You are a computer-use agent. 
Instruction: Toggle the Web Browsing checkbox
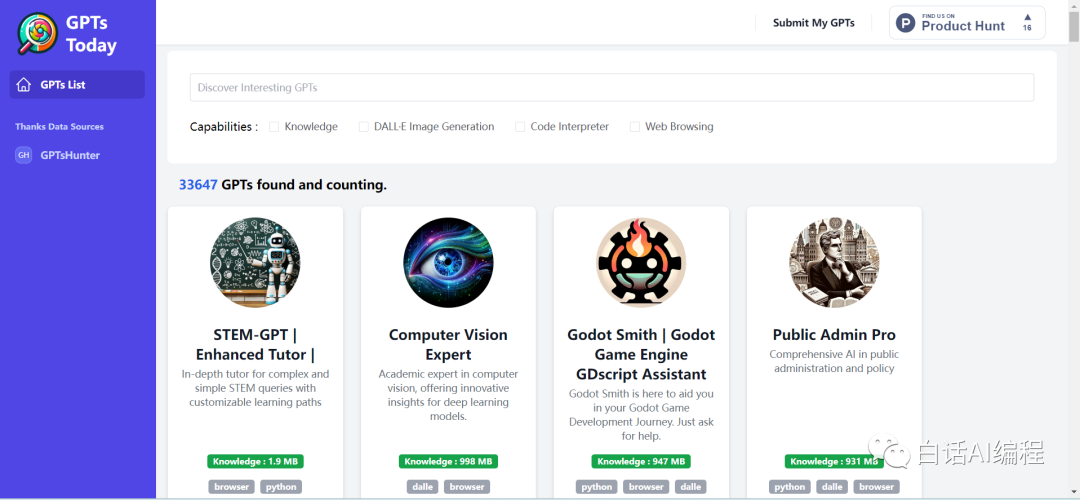(x=635, y=127)
